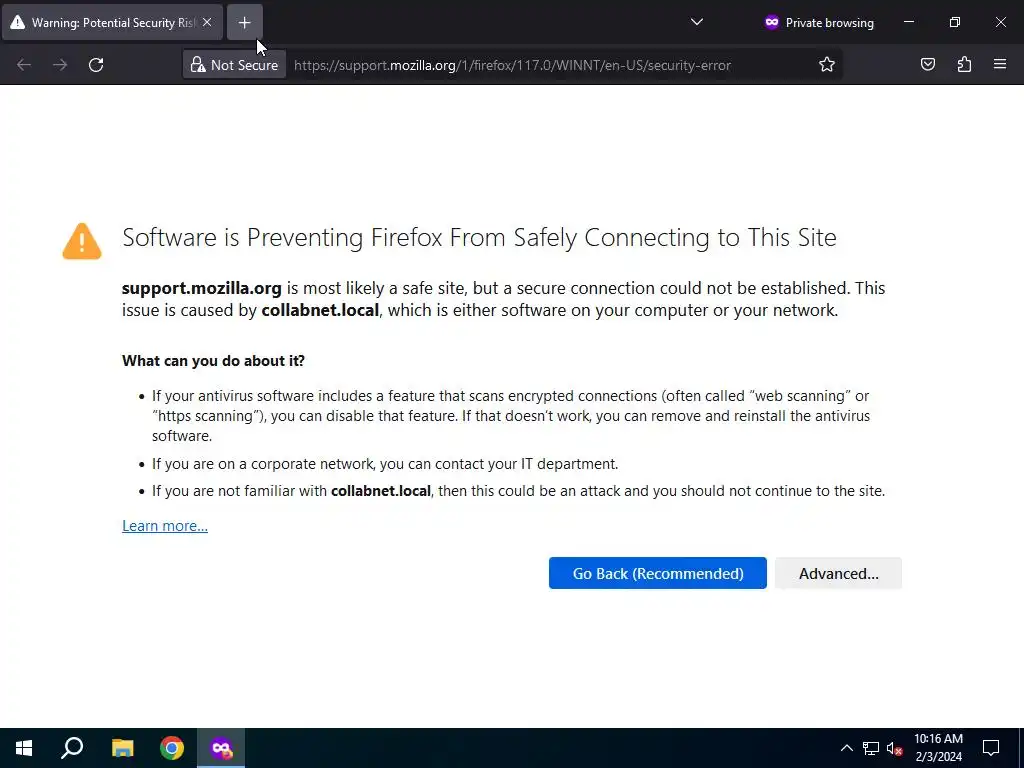1024x768 pixels.
Task: Open the Learn more... link
Action: [165, 526]
